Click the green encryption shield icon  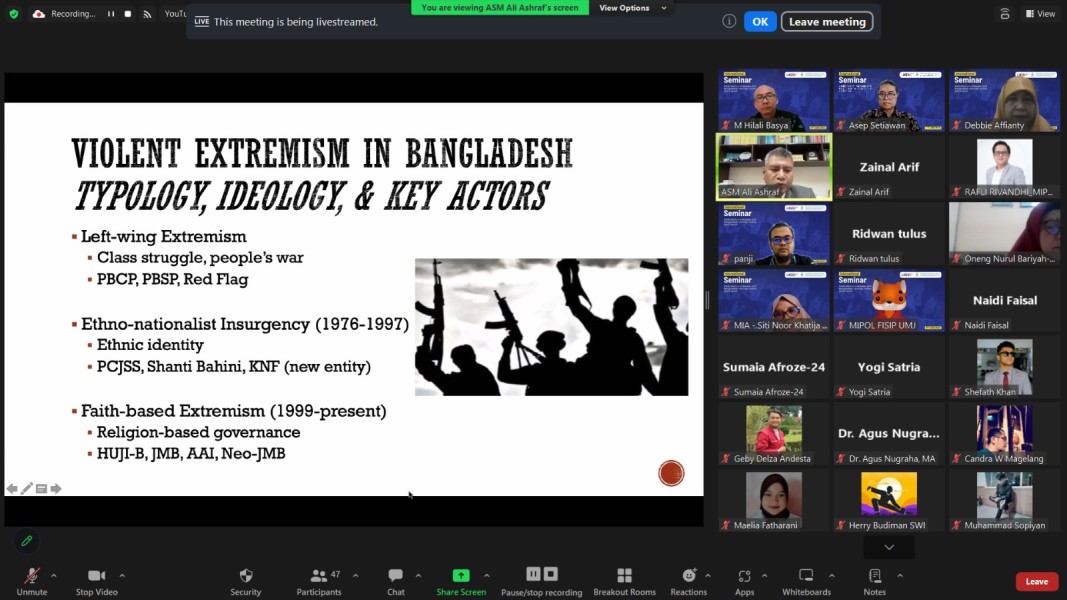[x=14, y=14]
